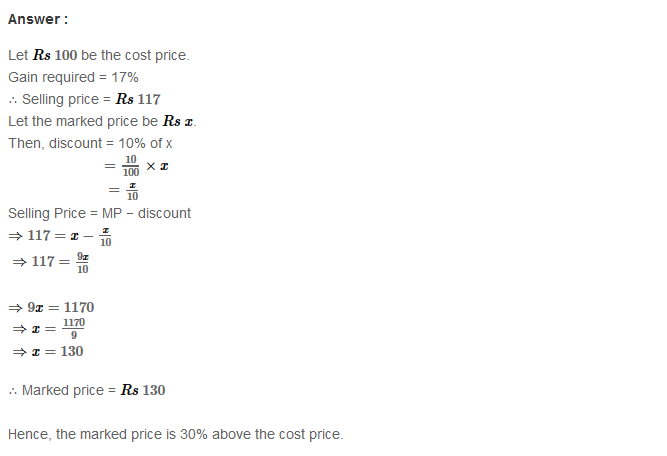The height and width of the screenshot is (456, 667).
Task: Click the "Answer :" heading
Action: [x=38, y=19]
